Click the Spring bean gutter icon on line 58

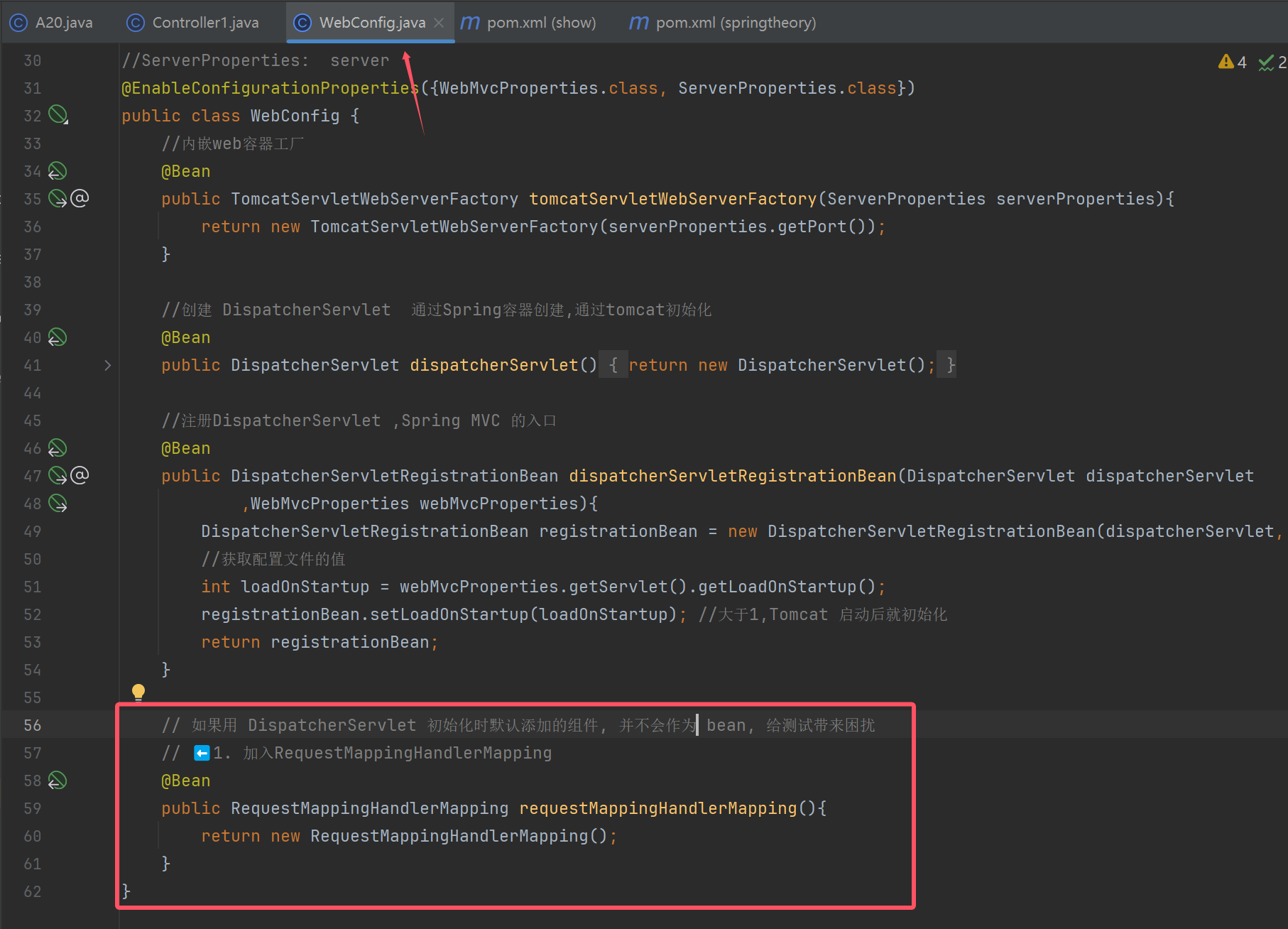[x=58, y=781]
